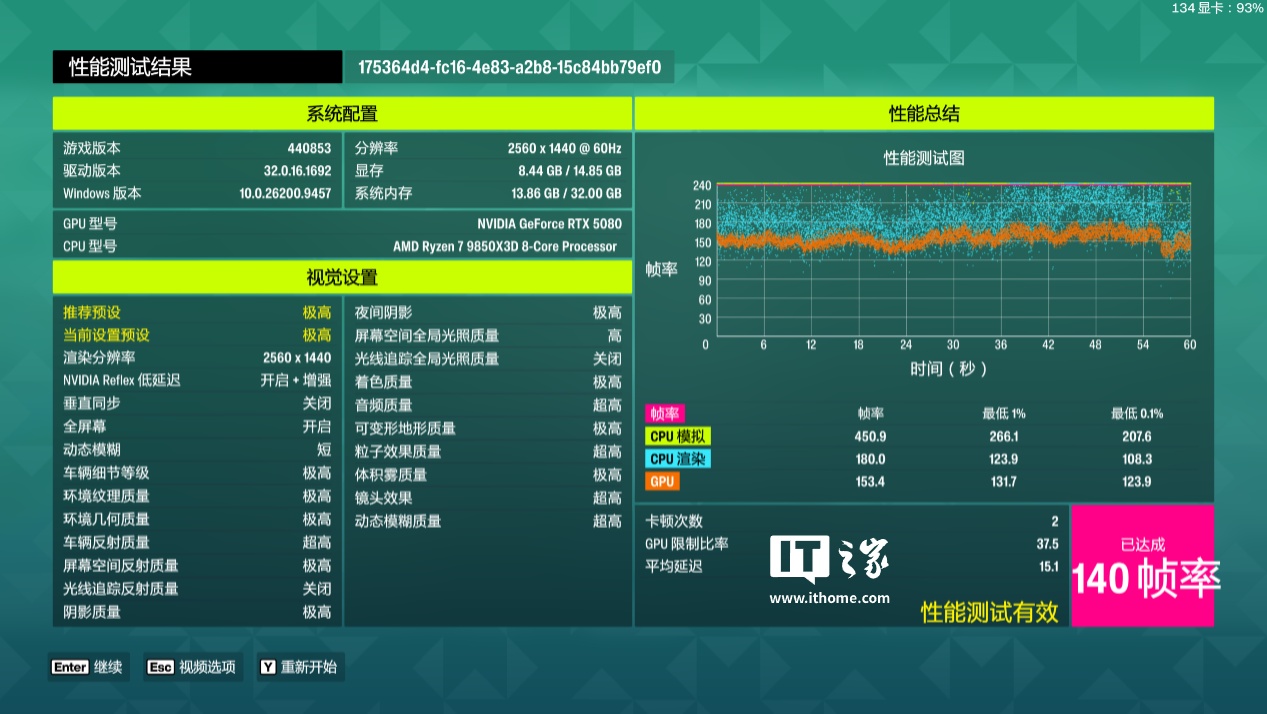Click the Enter key icon for 继续
The width and height of the screenshot is (1267, 714).
[x=70, y=667]
